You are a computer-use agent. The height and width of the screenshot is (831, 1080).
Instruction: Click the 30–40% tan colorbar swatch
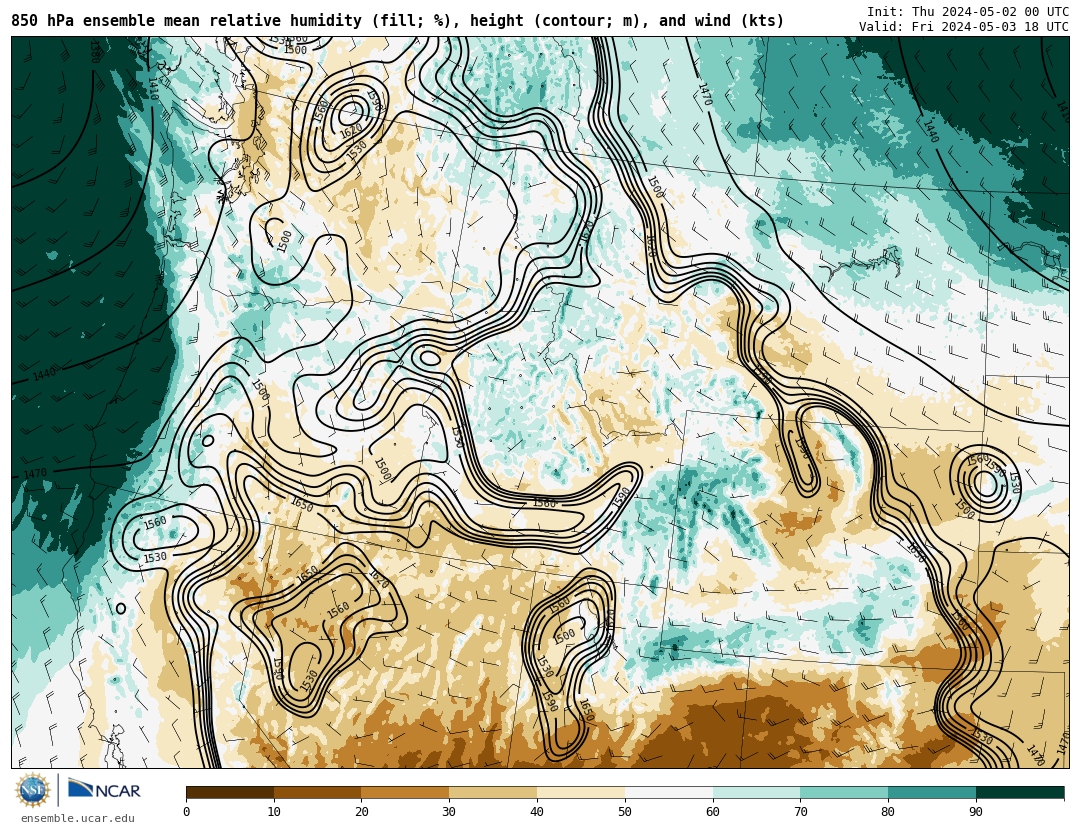coord(493,792)
